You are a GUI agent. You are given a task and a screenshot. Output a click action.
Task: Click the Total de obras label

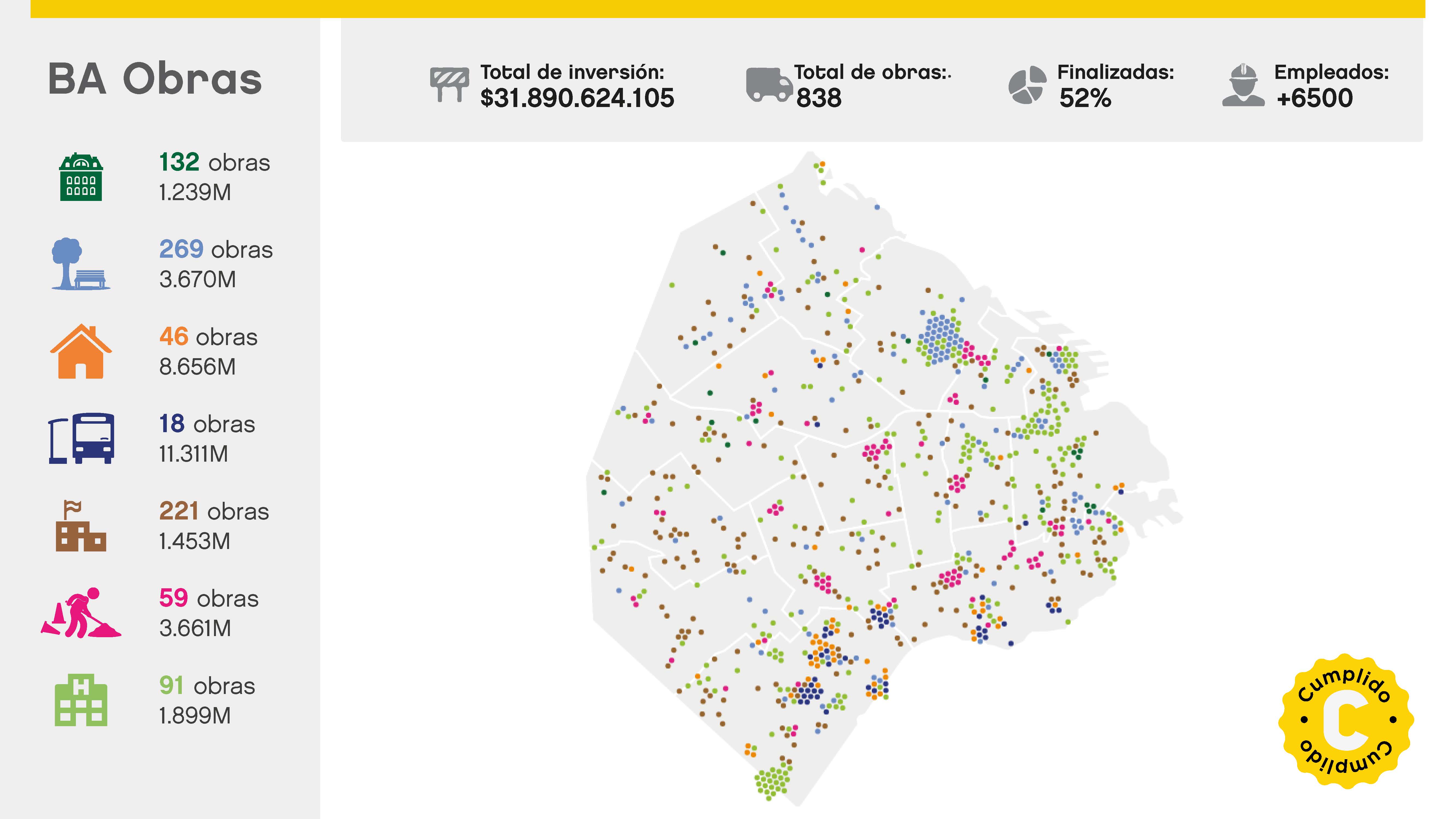[873, 72]
